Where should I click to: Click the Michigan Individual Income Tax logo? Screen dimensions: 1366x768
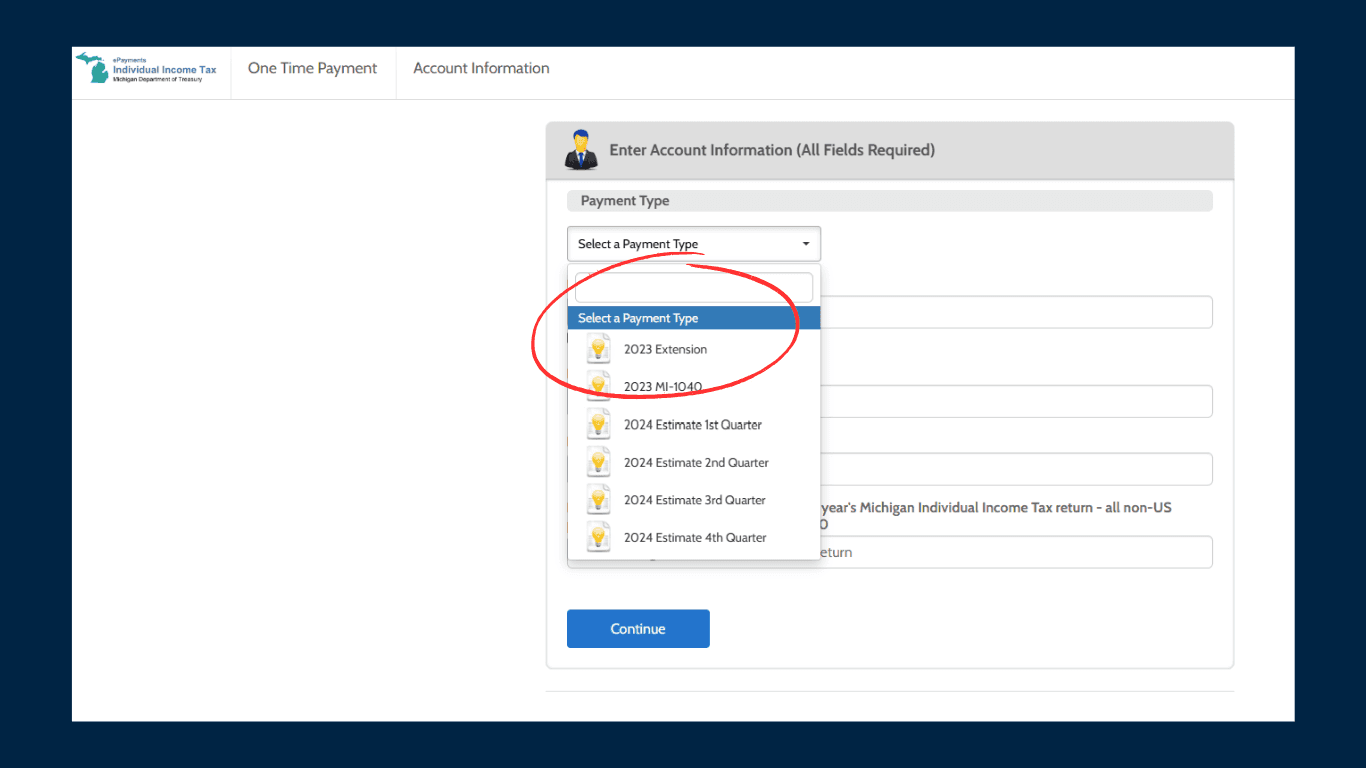(x=147, y=69)
